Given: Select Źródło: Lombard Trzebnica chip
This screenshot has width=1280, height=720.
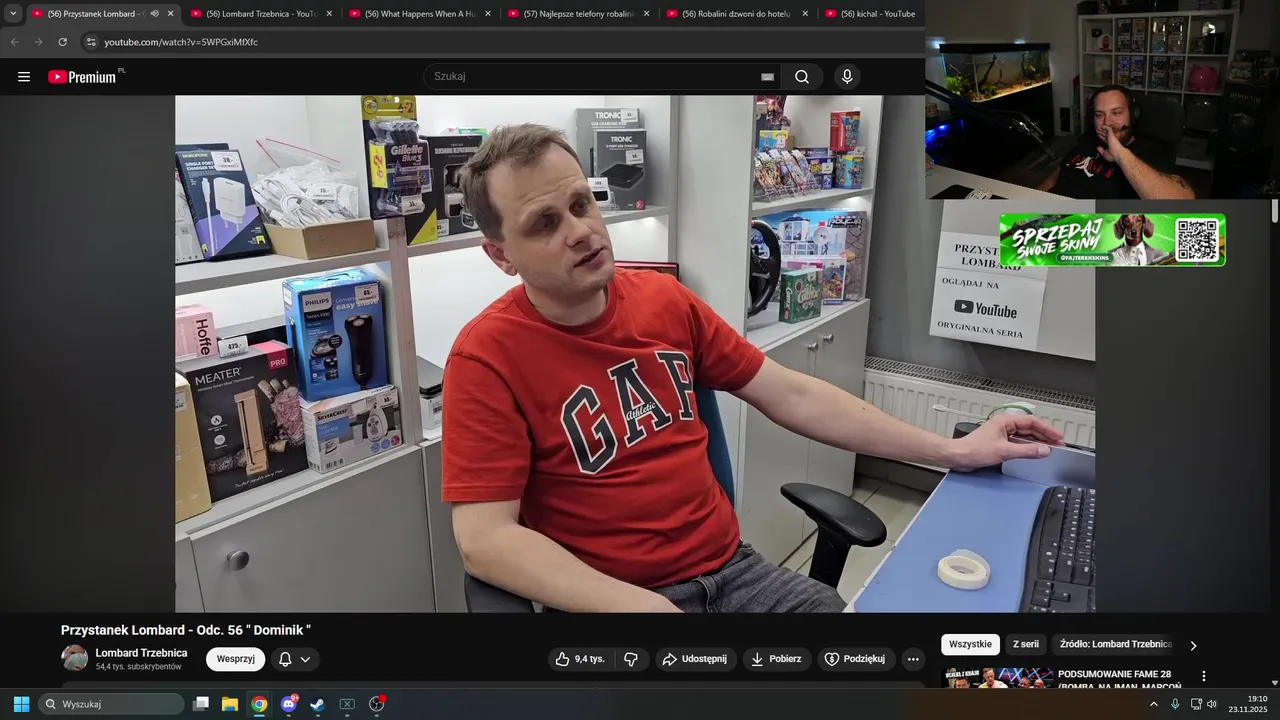Looking at the screenshot, I should [x=1115, y=644].
